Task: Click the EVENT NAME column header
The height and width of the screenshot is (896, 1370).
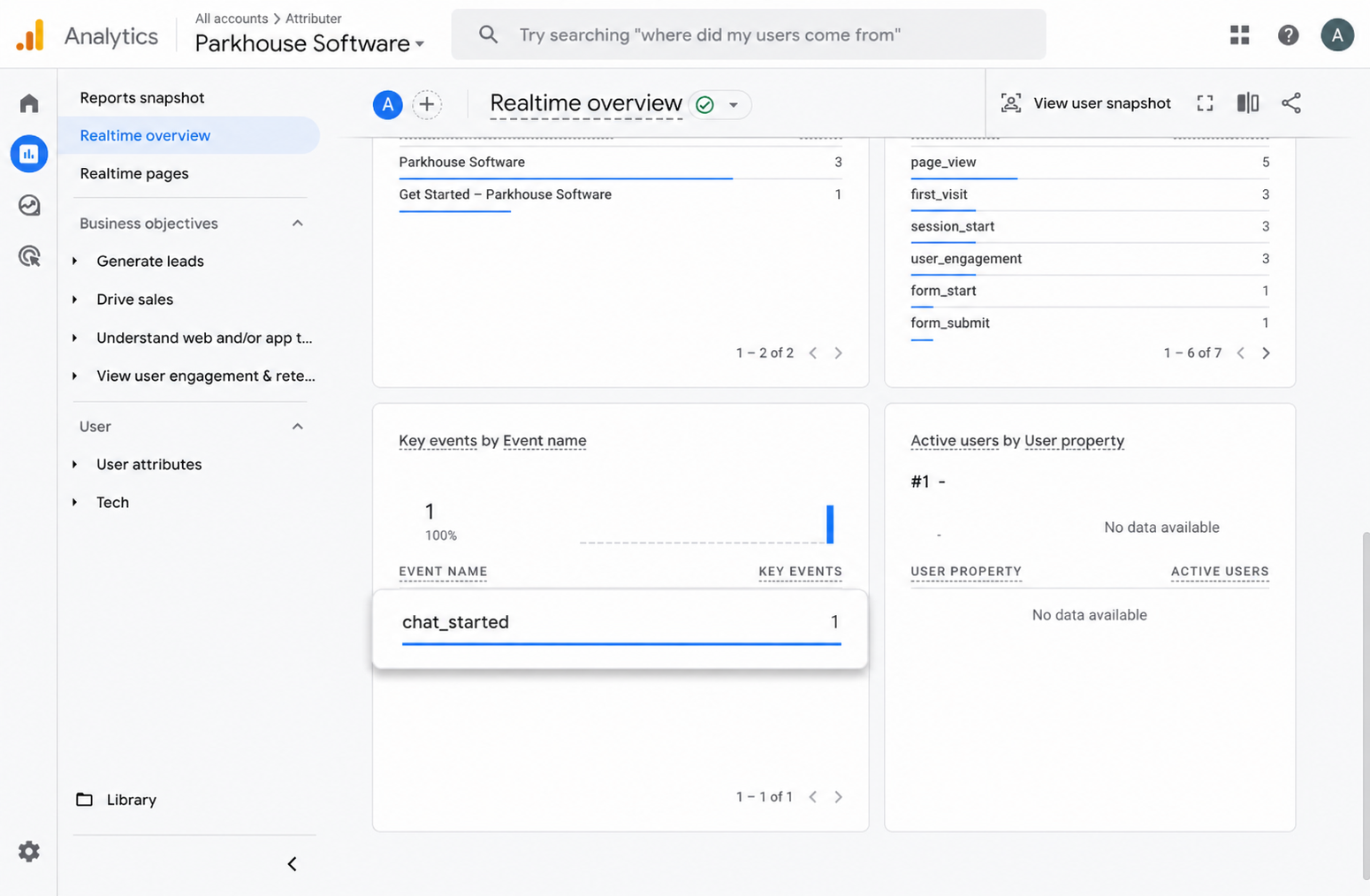Action: (443, 572)
